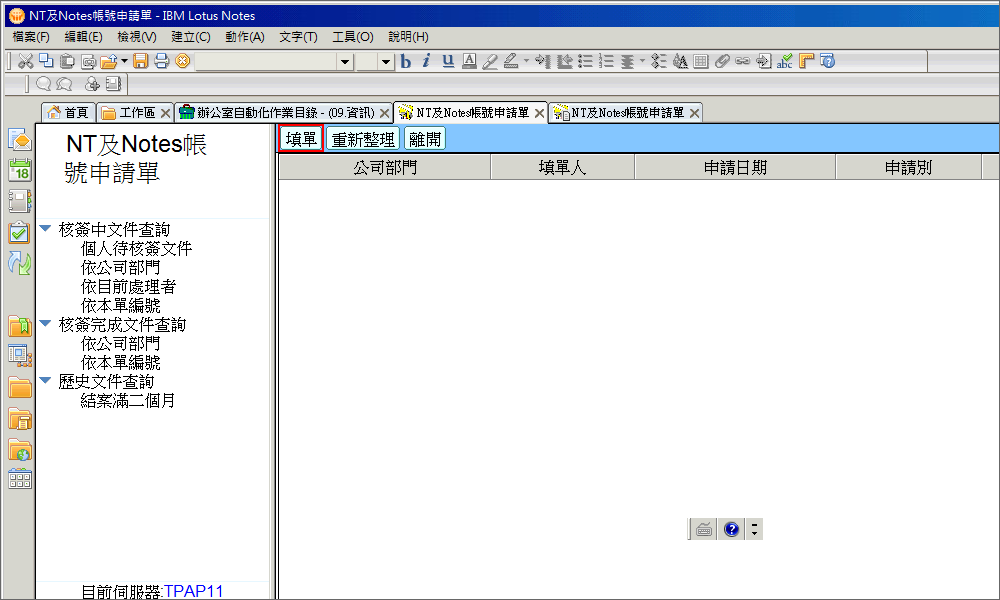The width and height of the screenshot is (1000, 600).
Task: Click the single chat bubble icon
Action: [x=43, y=84]
